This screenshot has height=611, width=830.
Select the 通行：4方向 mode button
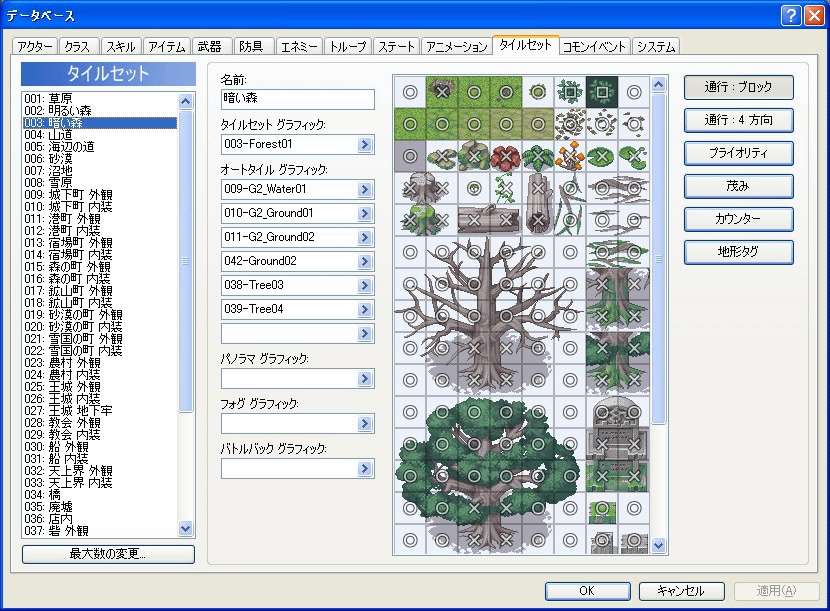pos(738,120)
